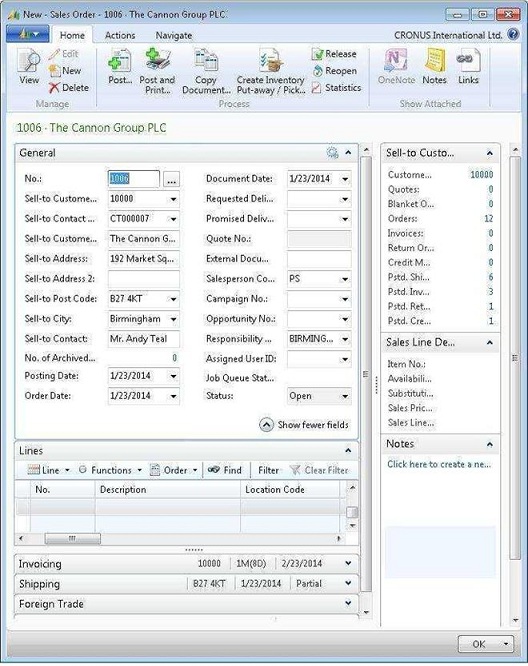Viewport: 528px width, 666px height.
Task: Open order Statistics
Action: 336,87
